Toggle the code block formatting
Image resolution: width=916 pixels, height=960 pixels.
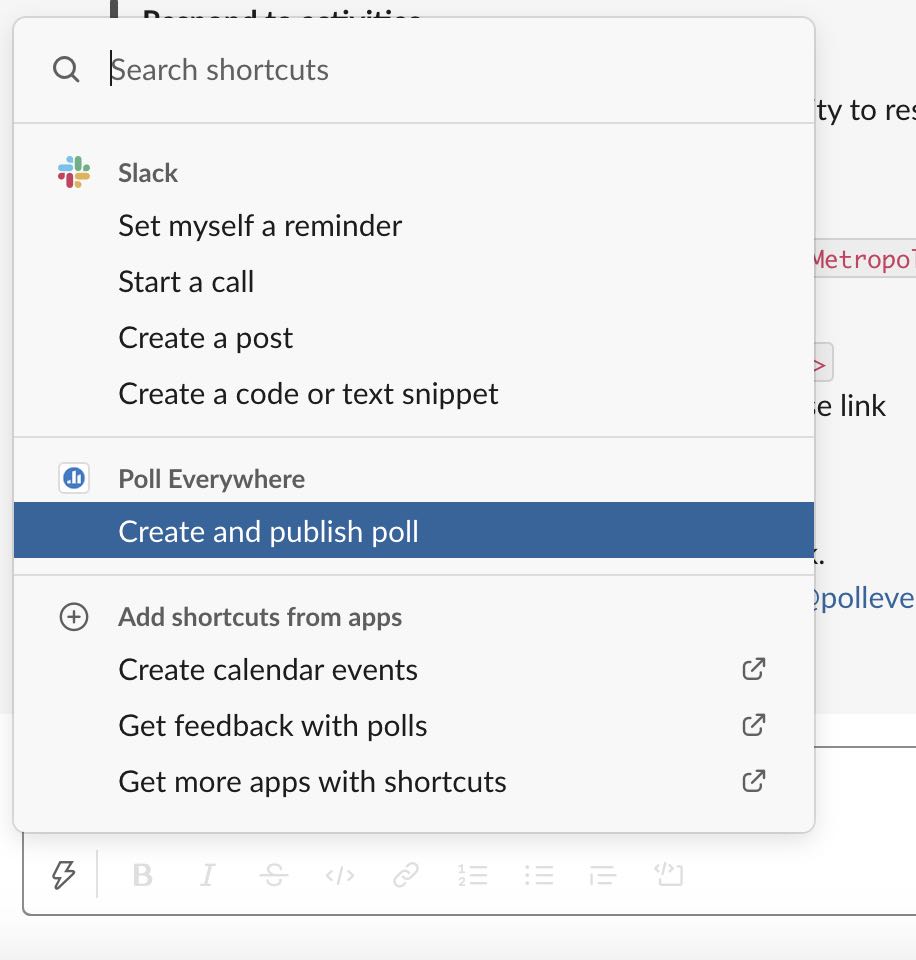pos(668,876)
